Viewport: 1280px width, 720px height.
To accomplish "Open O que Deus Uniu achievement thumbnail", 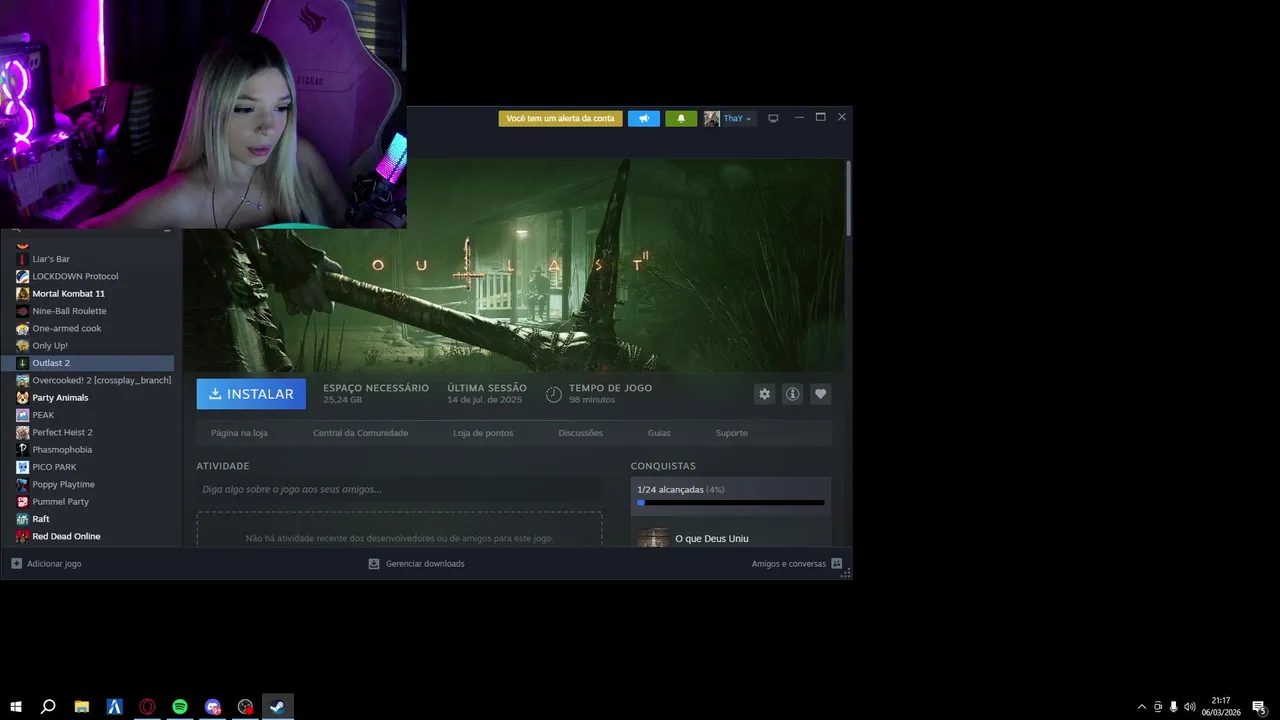I will pyautogui.click(x=653, y=538).
